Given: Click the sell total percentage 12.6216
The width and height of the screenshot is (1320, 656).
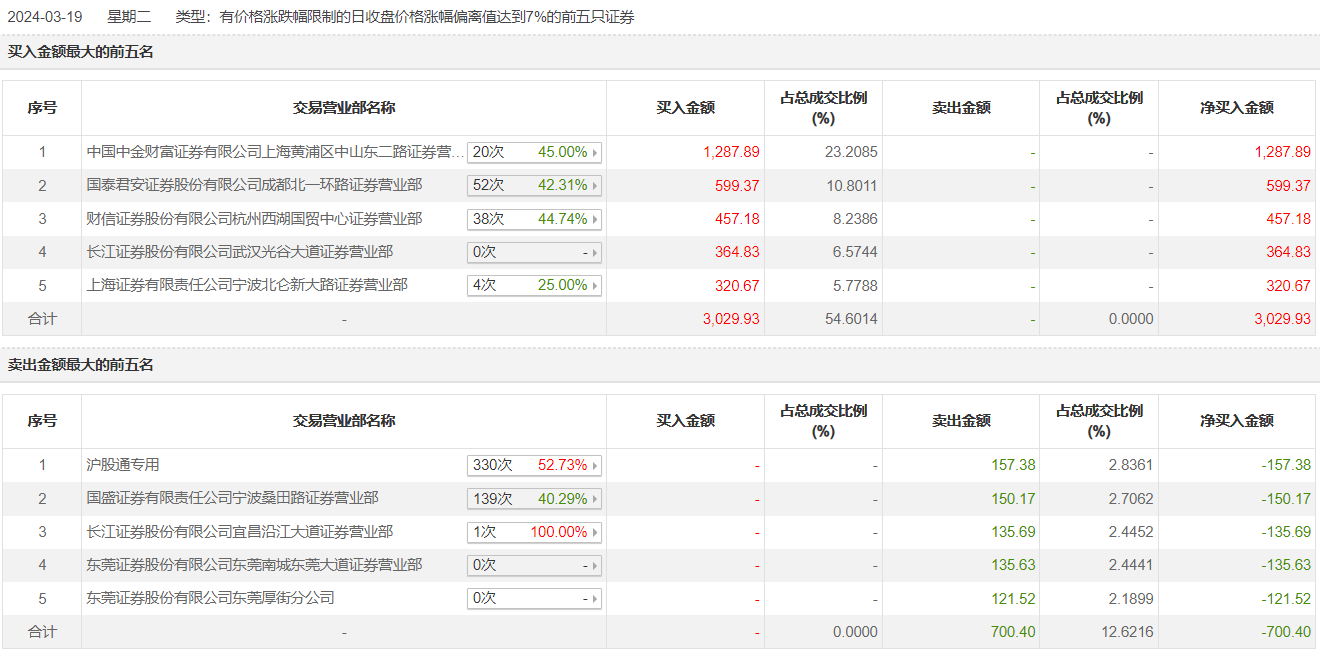Looking at the screenshot, I should tap(1127, 632).
